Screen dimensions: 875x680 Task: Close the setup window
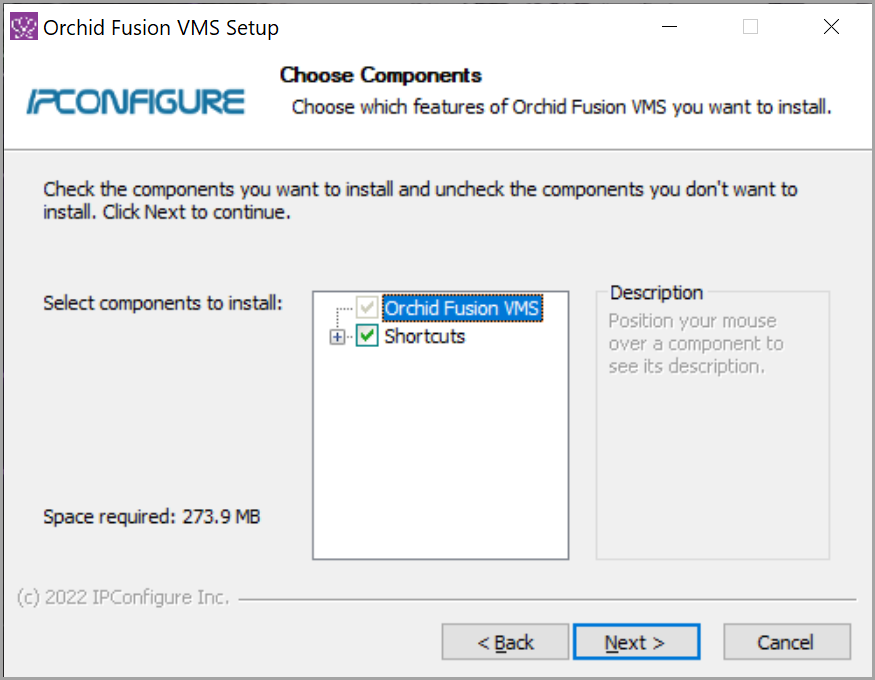pos(831,27)
